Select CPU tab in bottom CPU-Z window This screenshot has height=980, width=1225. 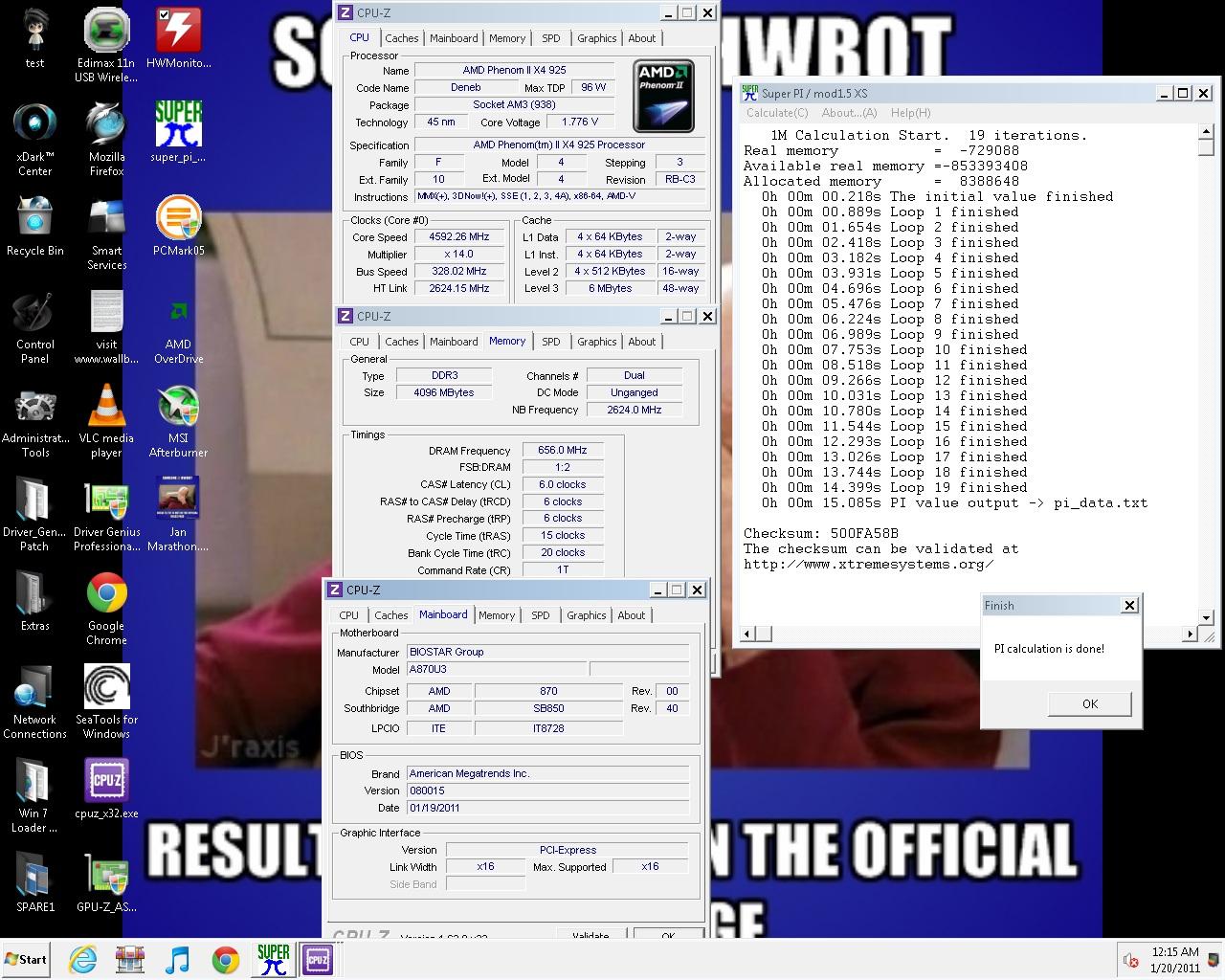point(349,615)
